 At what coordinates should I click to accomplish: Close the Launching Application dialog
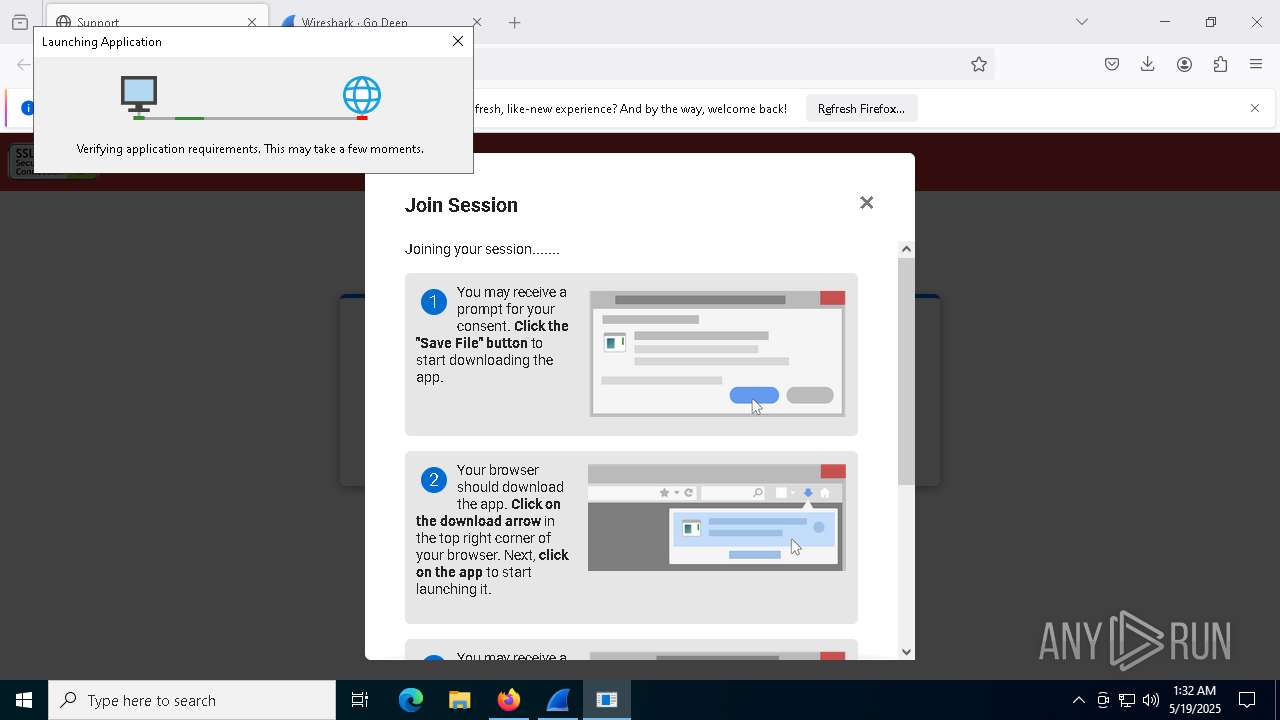(x=458, y=41)
